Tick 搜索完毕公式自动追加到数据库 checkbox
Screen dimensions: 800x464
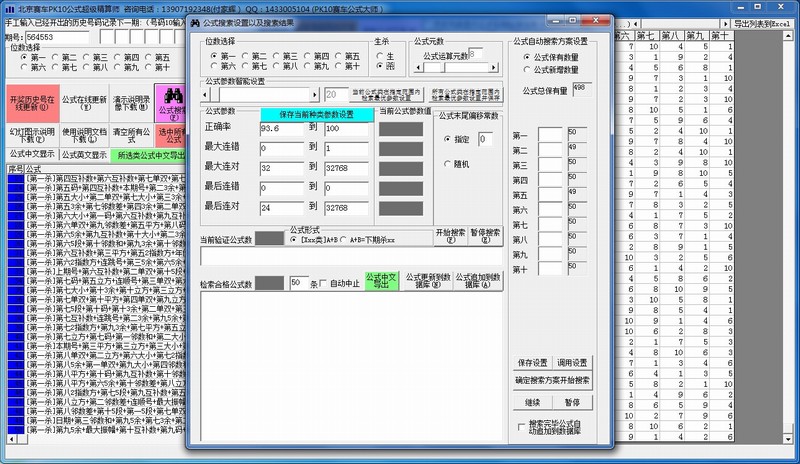521,427
